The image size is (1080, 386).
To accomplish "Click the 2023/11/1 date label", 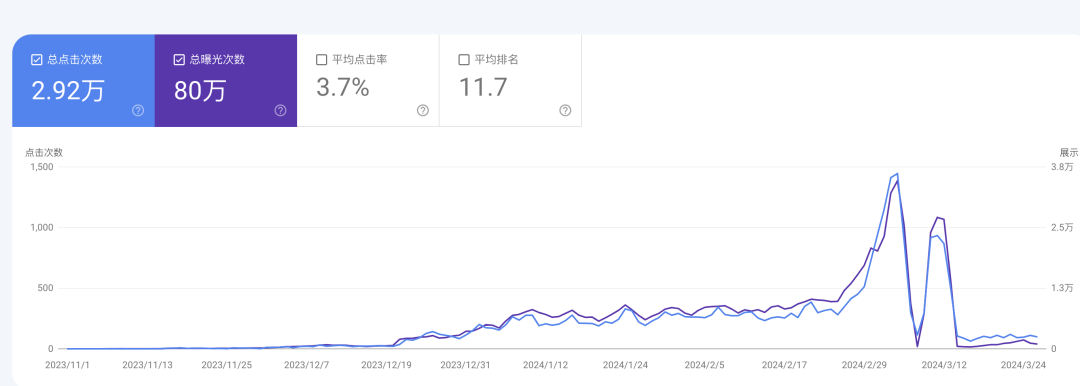I will pos(67,364).
